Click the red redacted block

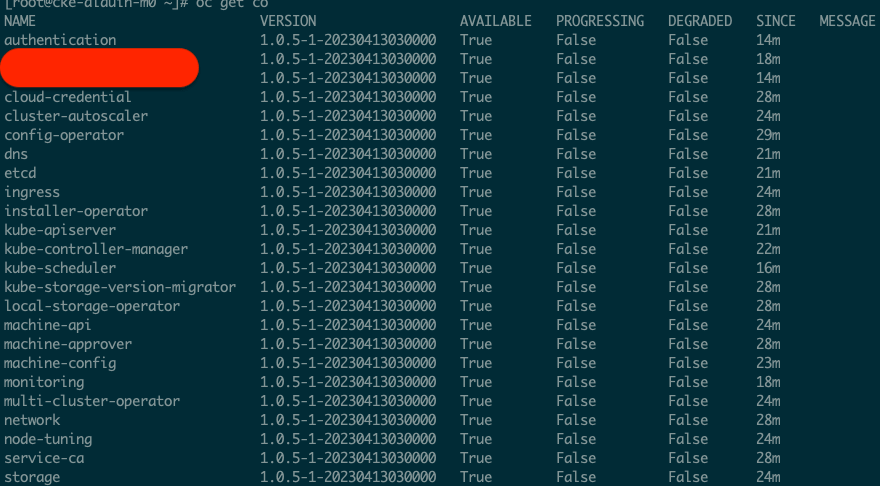click(x=98, y=66)
